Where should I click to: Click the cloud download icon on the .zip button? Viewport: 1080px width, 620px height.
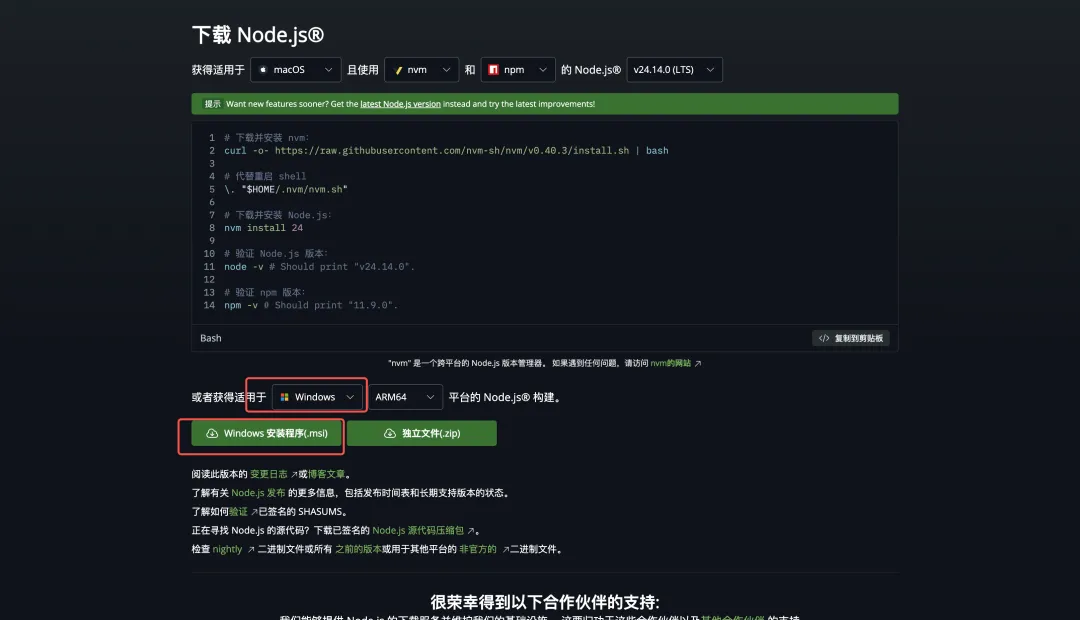[x=390, y=433]
